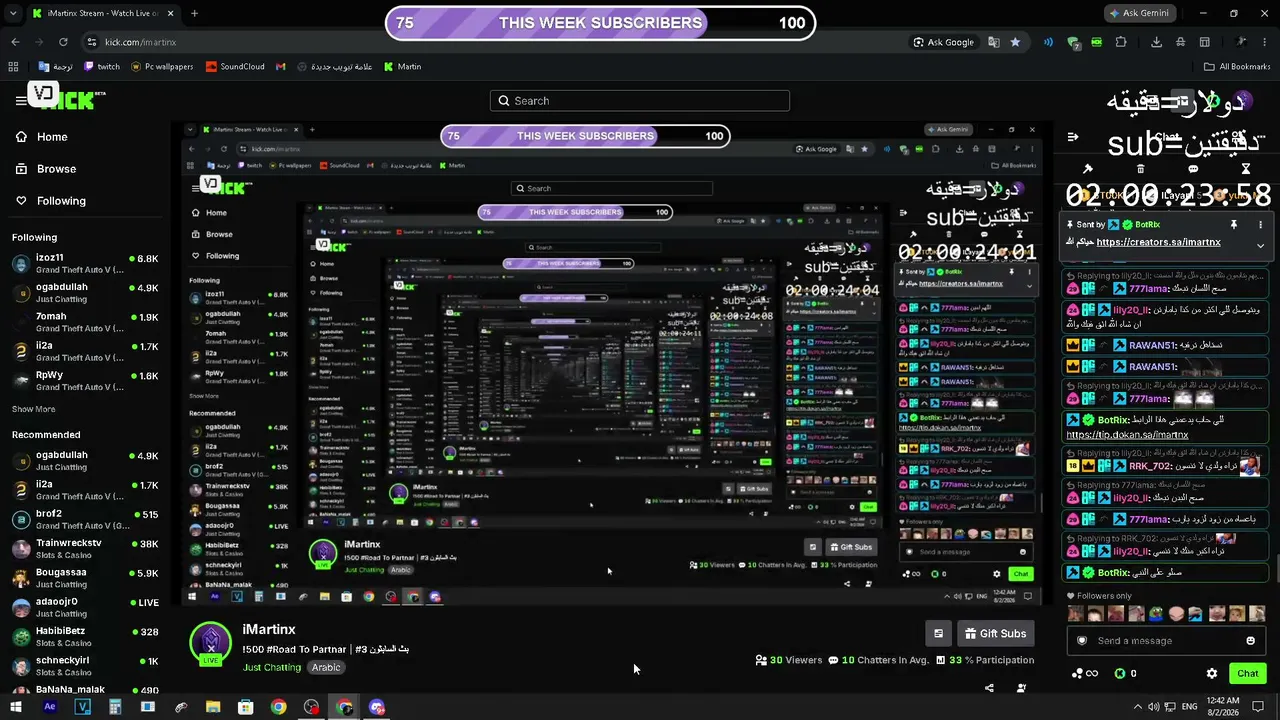1280x720 pixels.
Task: Click the channel points infinity icon
Action: coord(1085,674)
